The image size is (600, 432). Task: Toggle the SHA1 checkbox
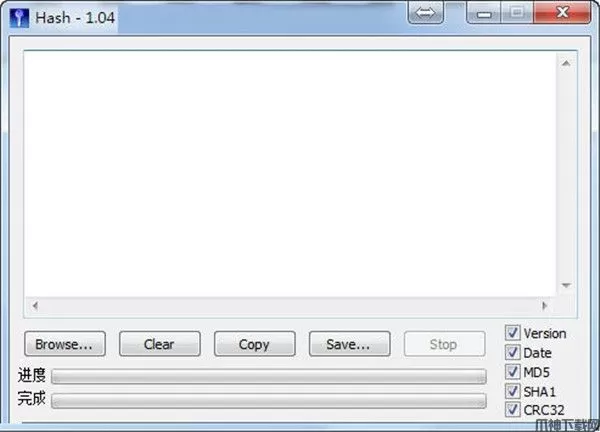[512, 391]
